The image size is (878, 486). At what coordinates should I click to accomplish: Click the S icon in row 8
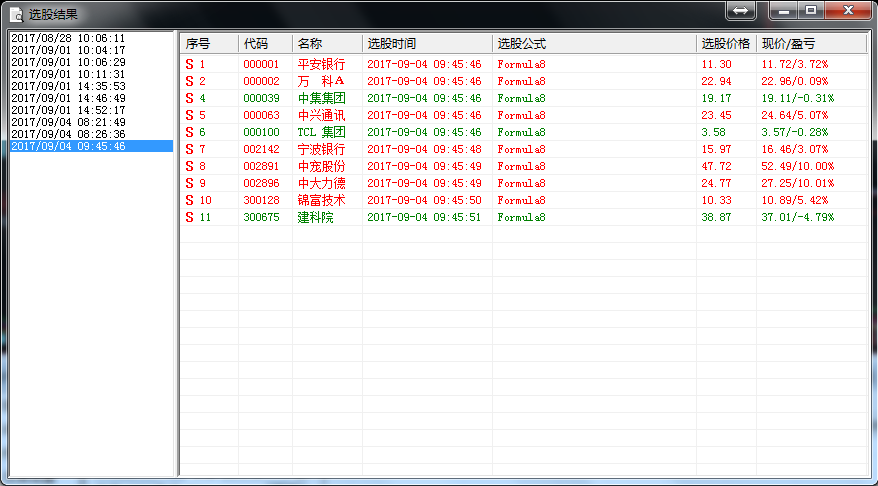[189, 166]
